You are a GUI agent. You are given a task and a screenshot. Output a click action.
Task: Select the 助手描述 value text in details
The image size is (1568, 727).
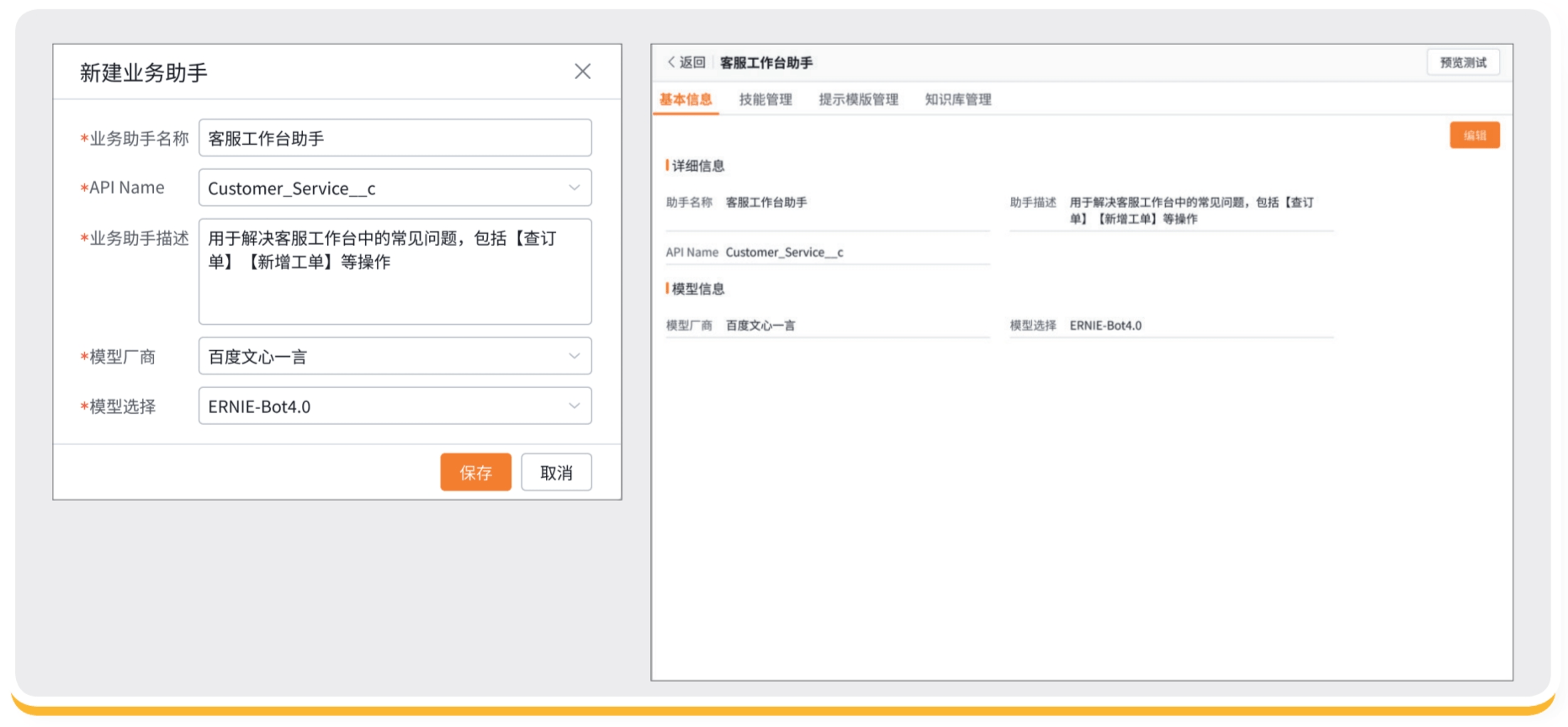(1191, 210)
